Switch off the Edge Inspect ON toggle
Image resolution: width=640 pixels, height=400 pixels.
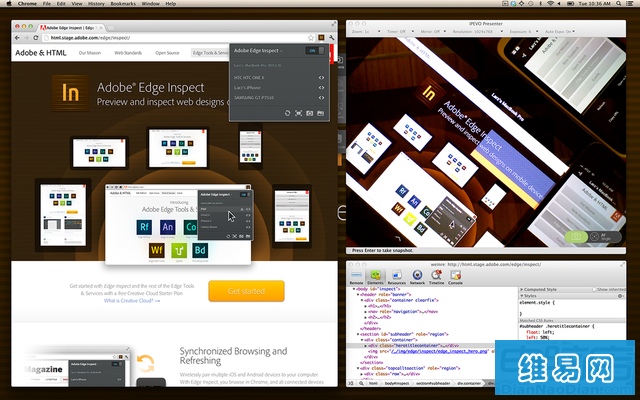click(x=315, y=51)
